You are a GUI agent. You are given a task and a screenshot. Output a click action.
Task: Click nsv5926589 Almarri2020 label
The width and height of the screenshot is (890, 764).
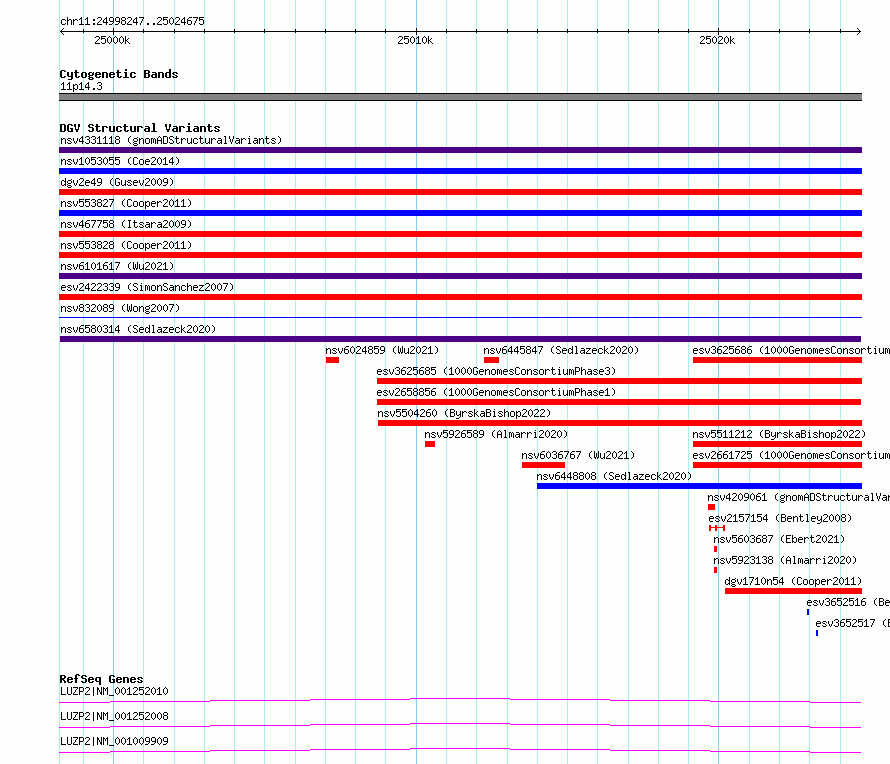(496, 434)
